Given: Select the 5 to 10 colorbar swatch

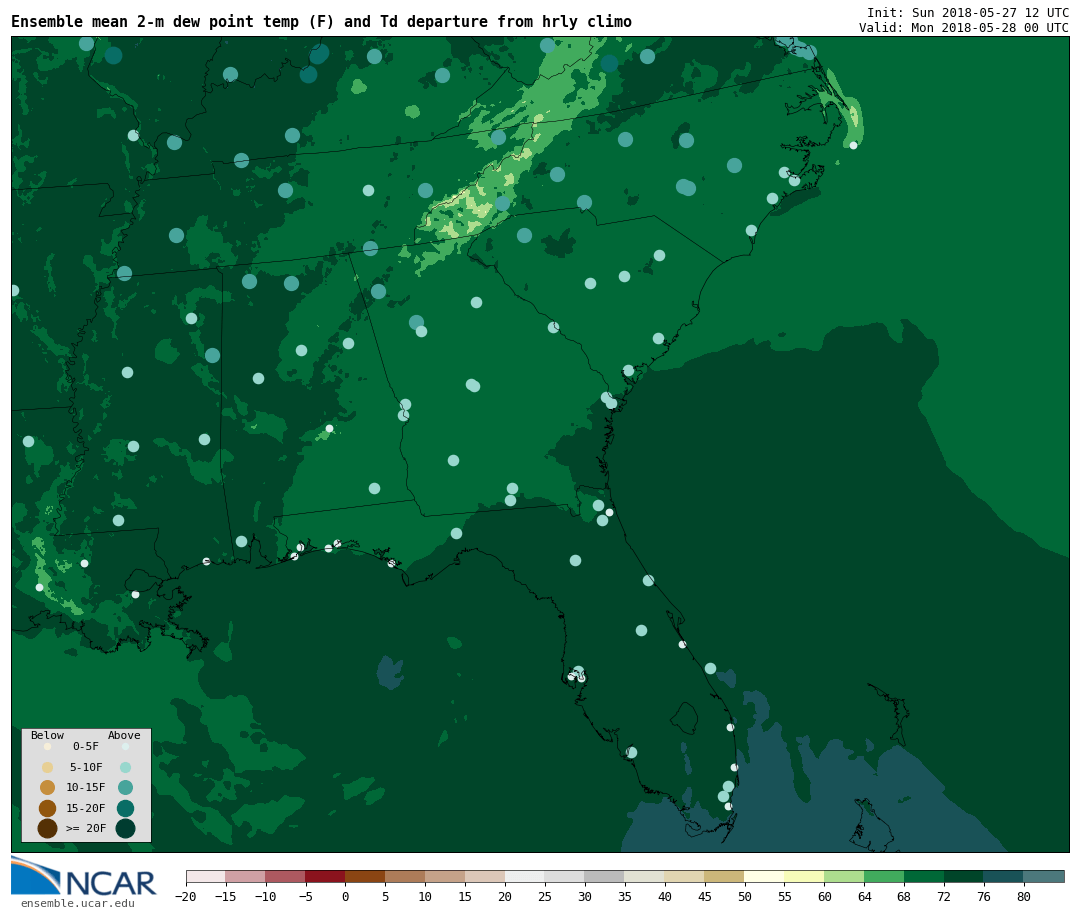Looking at the screenshot, I should [406, 876].
